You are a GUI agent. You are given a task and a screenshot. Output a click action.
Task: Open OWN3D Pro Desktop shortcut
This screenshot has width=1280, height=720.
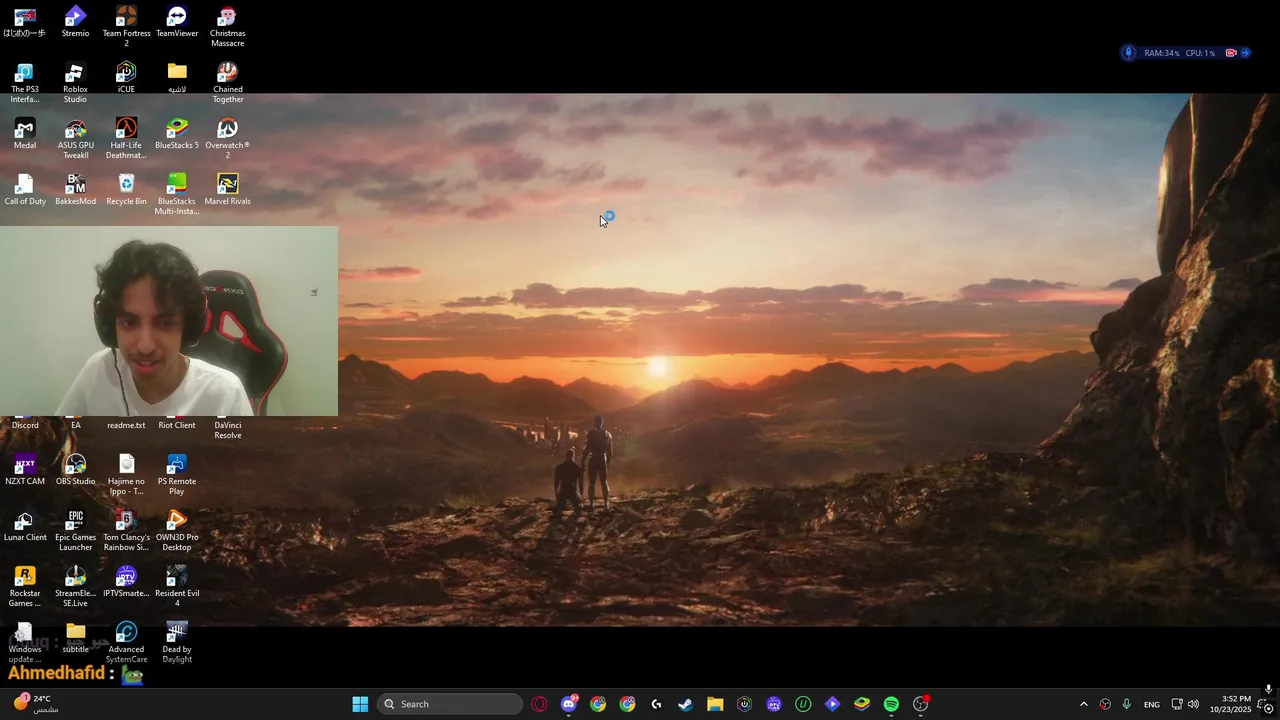177,530
